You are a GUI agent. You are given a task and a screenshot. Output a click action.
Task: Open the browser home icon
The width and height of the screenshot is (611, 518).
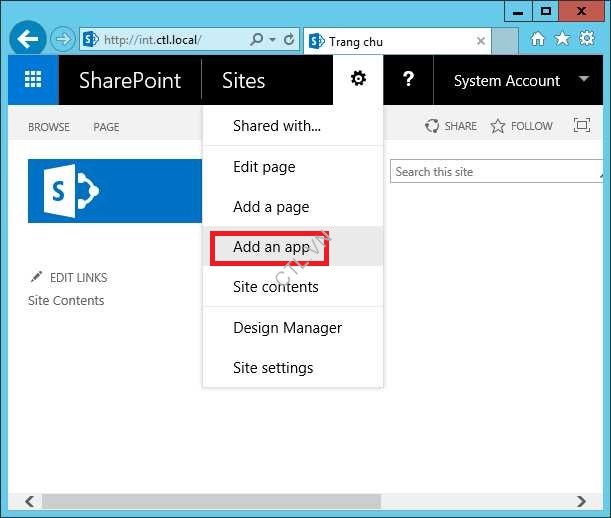pyautogui.click(x=538, y=39)
